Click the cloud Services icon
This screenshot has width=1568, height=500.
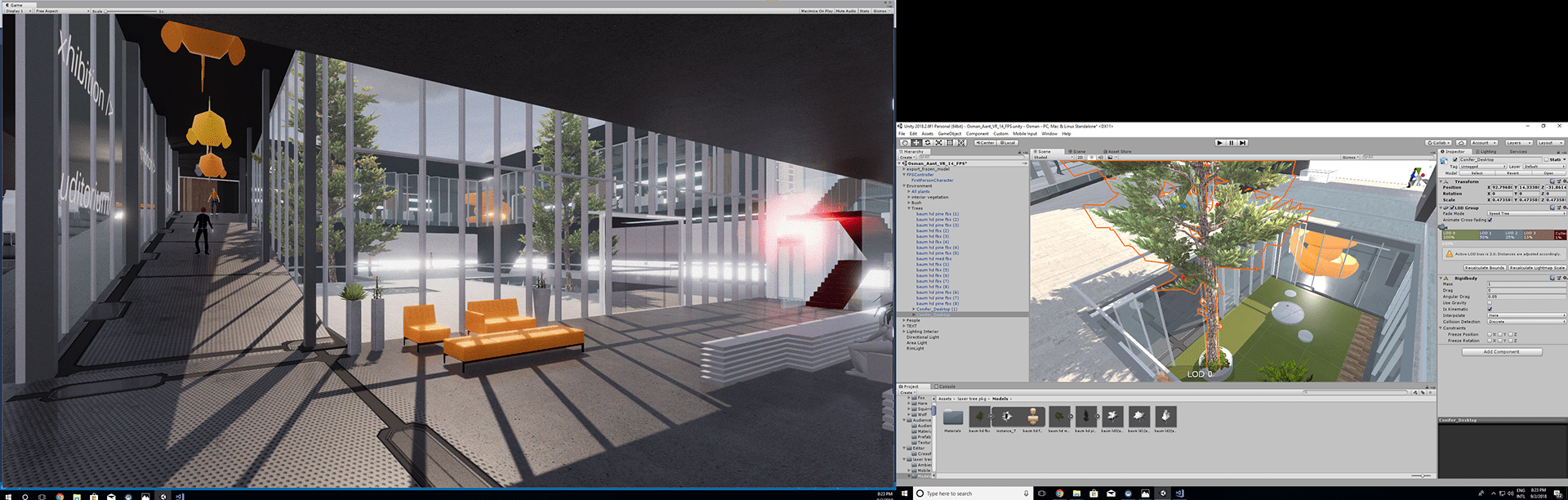(x=1461, y=143)
